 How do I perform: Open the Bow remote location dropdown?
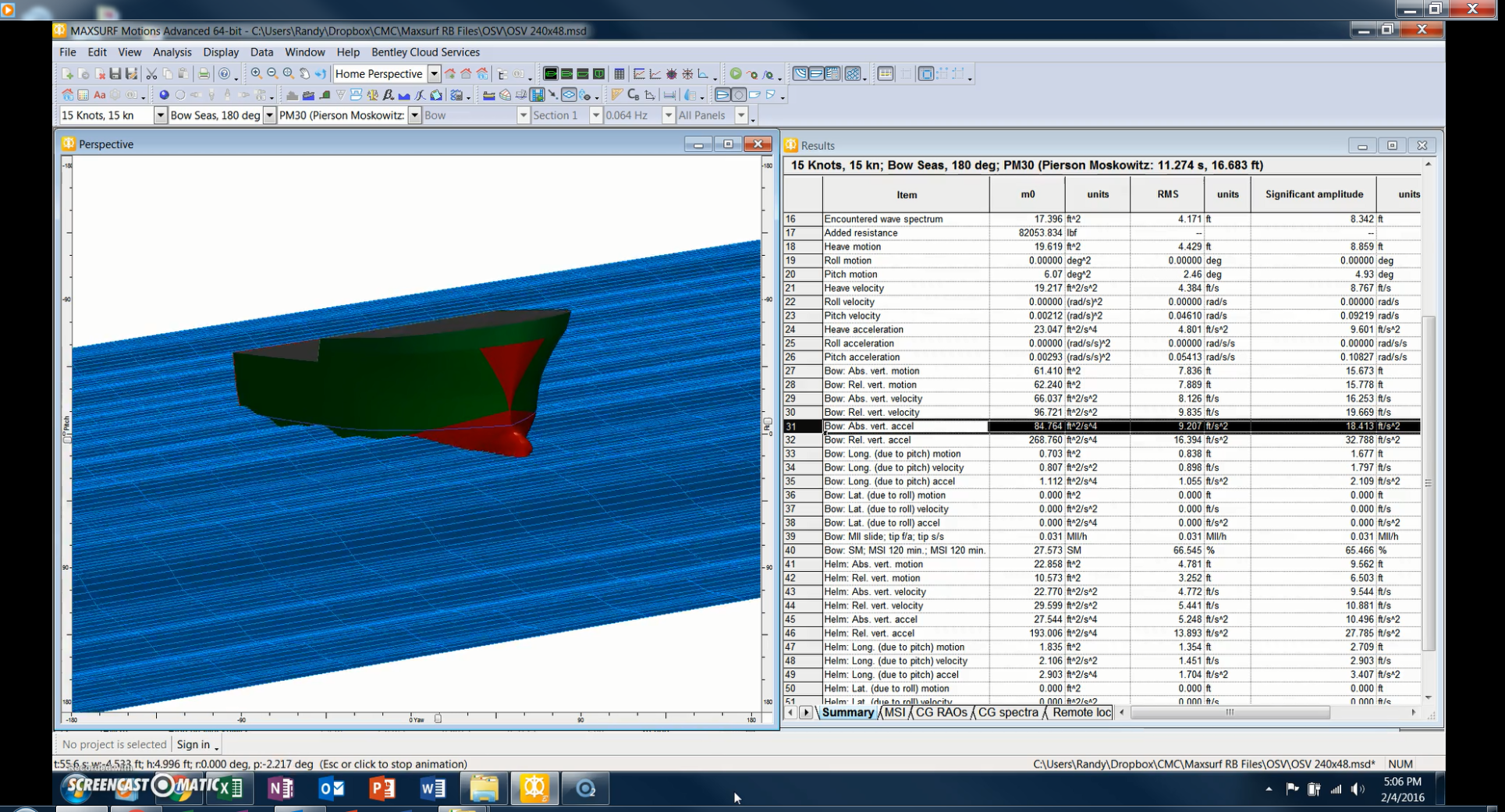(x=523, y=115)
